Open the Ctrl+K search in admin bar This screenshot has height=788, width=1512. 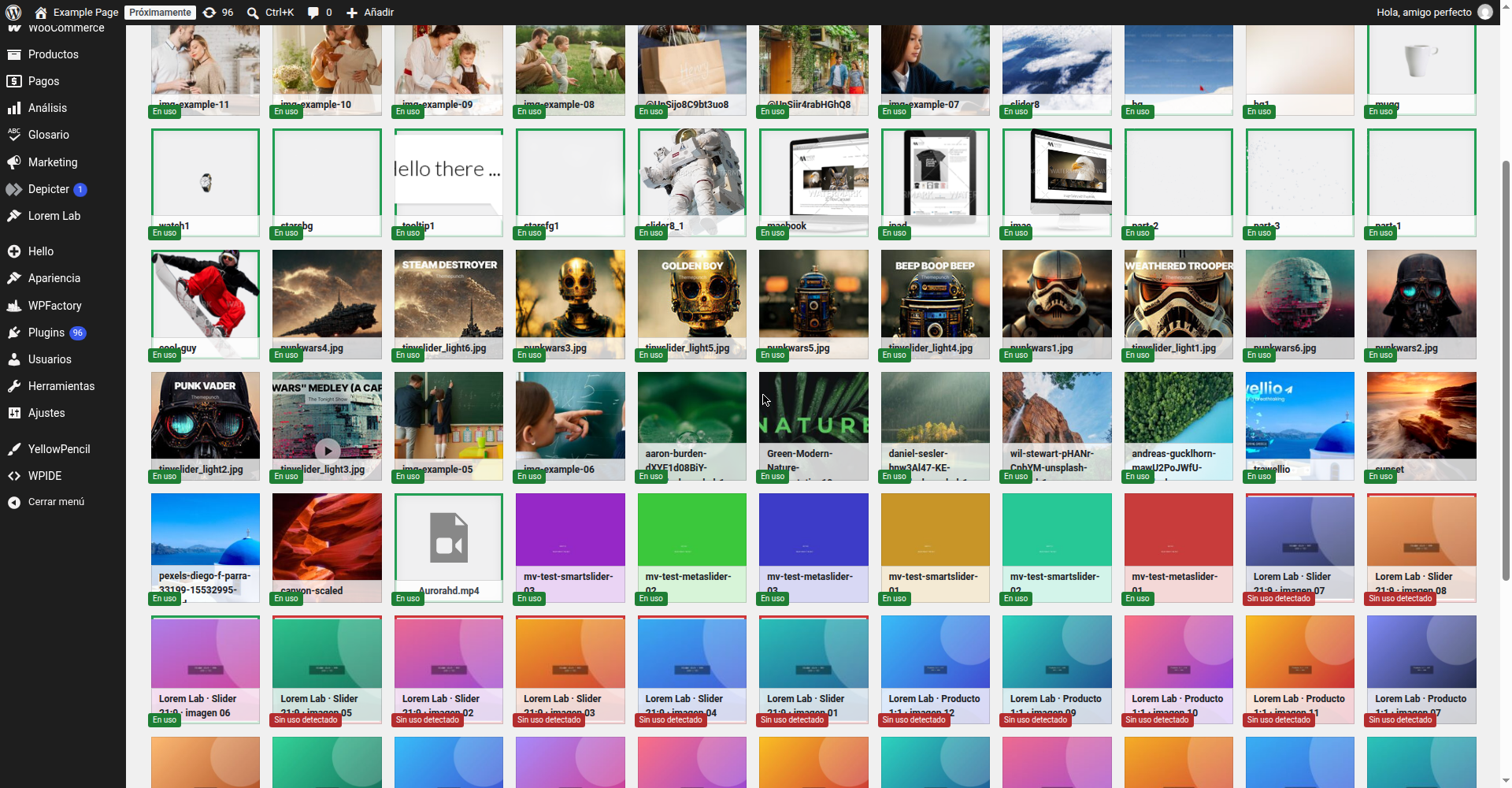tap(270, 13)
